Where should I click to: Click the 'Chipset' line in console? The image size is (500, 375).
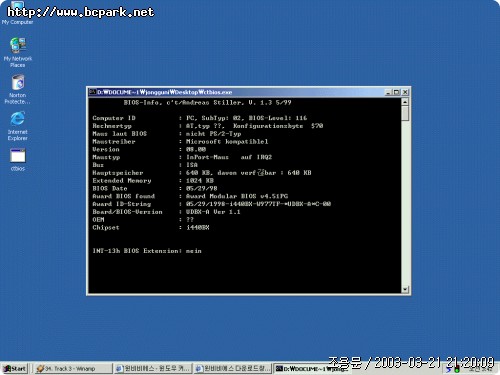point(151,227)
